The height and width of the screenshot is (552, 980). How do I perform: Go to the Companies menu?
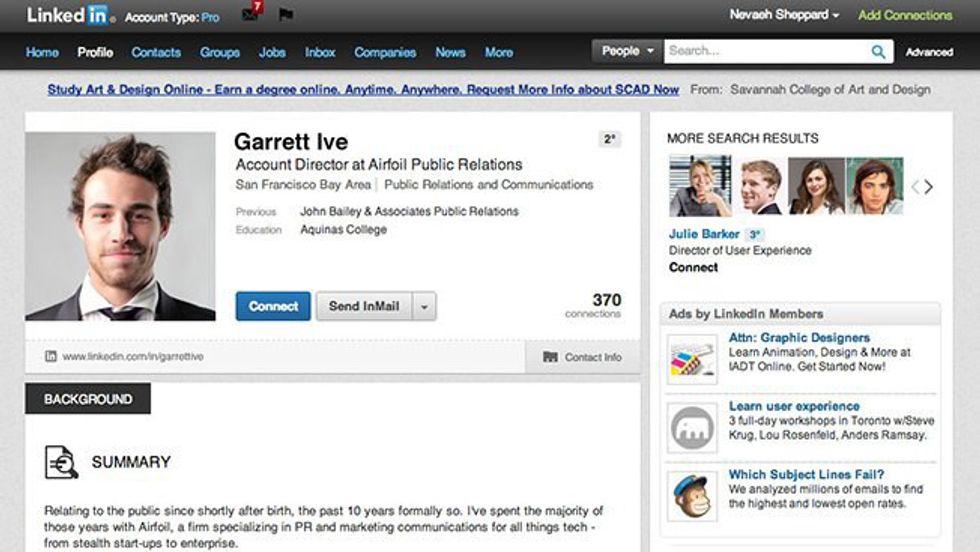385,52
